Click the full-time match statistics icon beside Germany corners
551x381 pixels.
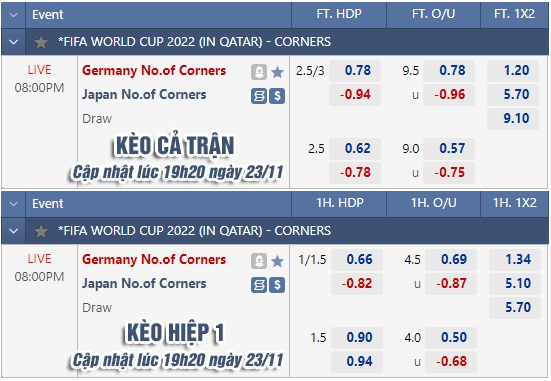[259, 72]
